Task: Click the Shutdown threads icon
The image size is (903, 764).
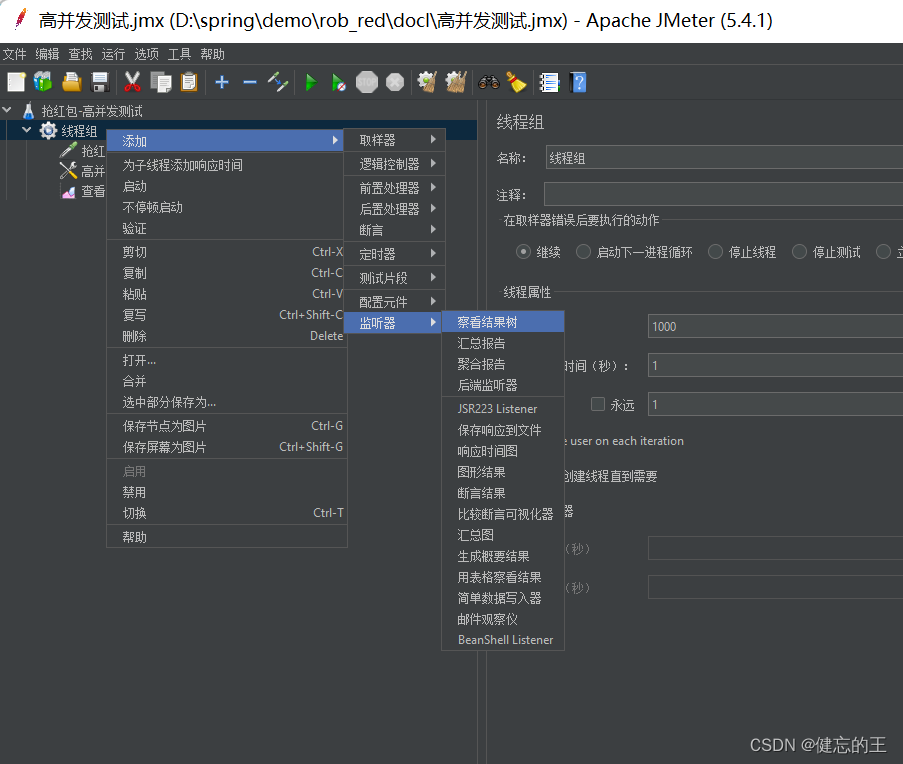Action: point(395,82)
